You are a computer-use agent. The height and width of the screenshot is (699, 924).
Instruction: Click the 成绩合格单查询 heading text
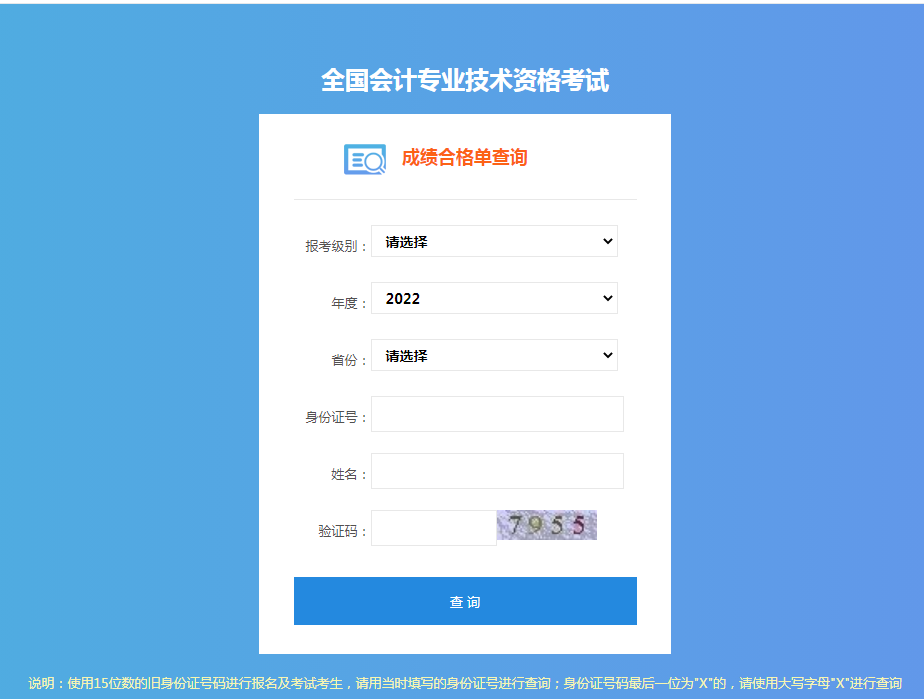(x=463, y=158)
